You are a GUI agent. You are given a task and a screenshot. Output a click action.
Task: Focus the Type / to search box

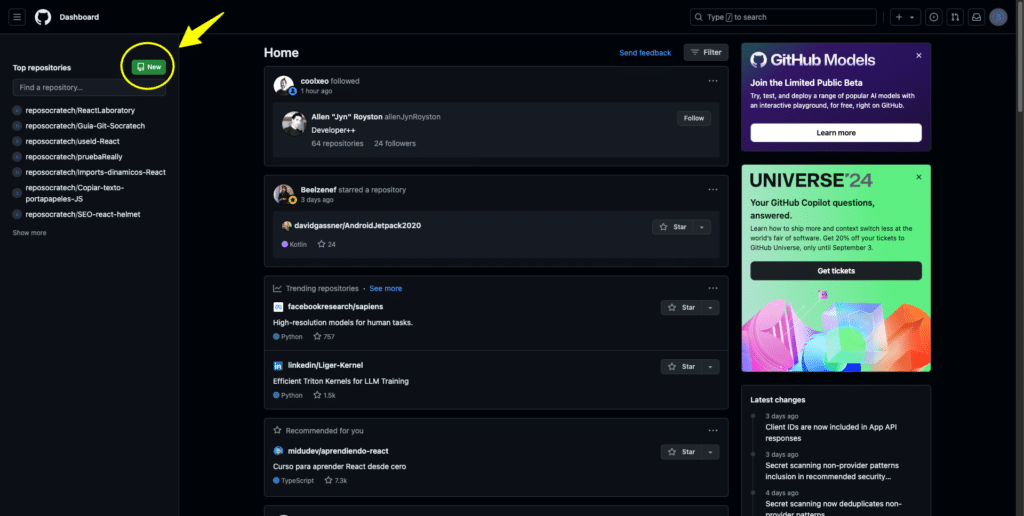tap(783, 17)
